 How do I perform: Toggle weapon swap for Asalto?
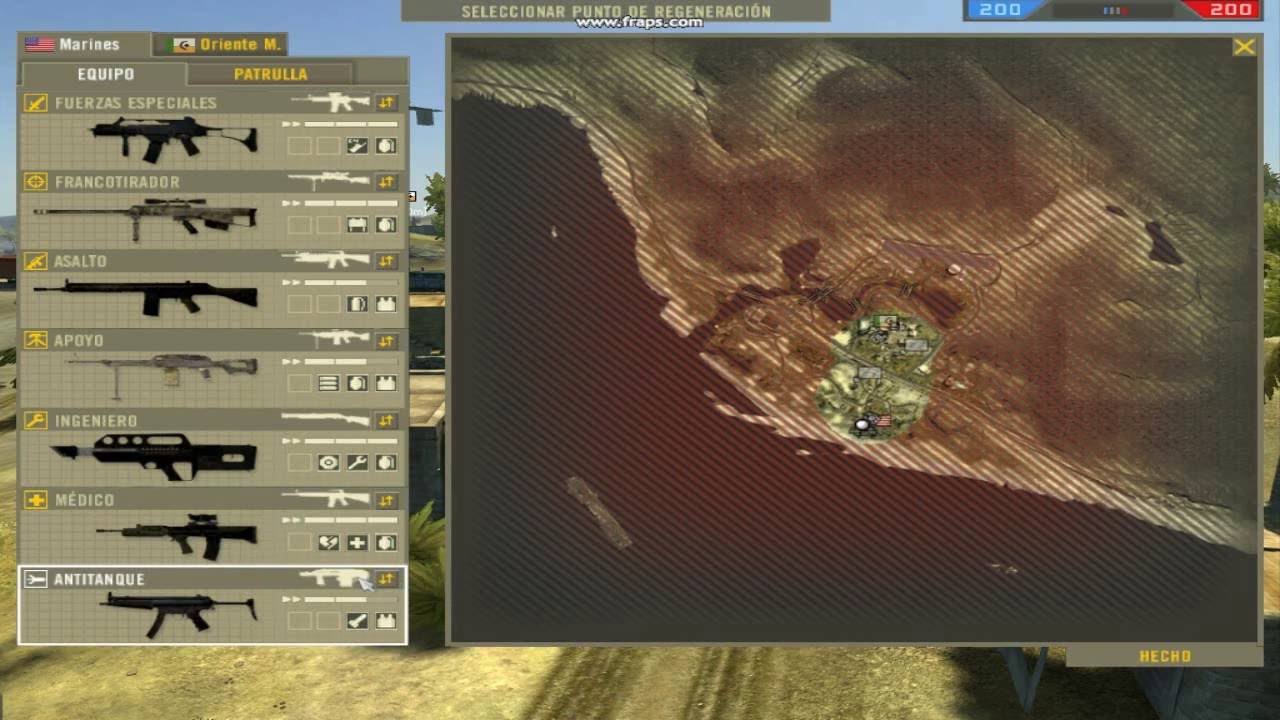[x=387, y=261]
